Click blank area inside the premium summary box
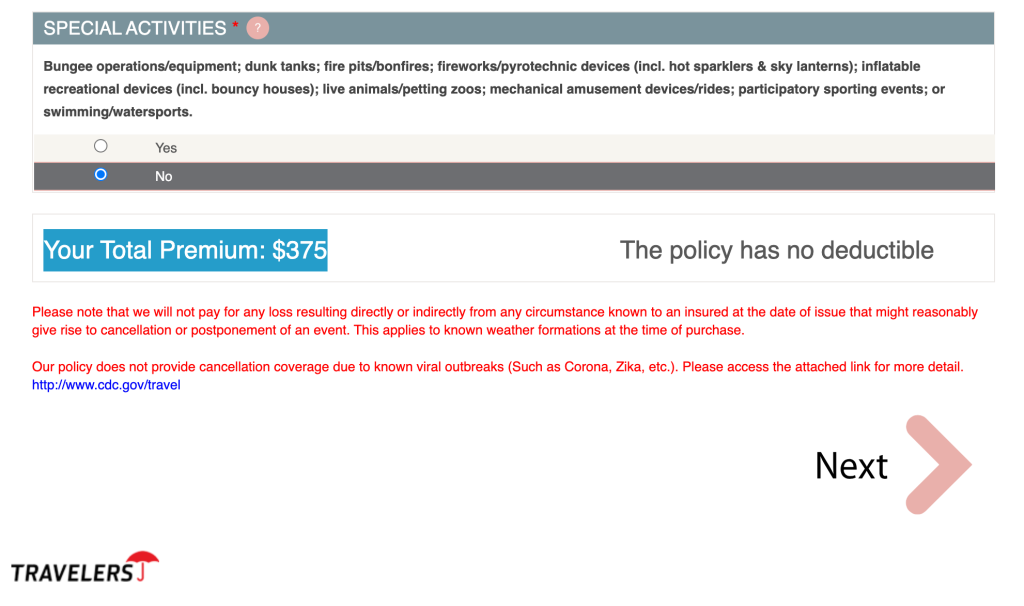 (470, 249)
